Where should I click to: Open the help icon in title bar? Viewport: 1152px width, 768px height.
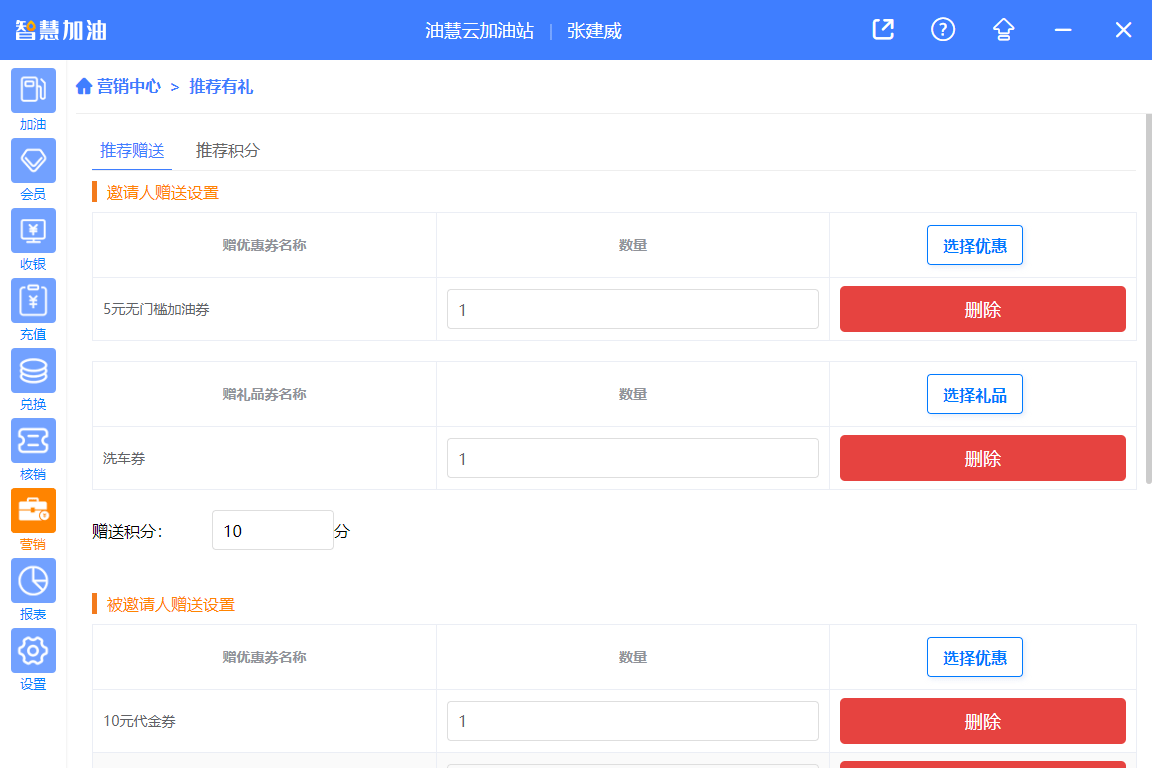click(x=942, y=30)
